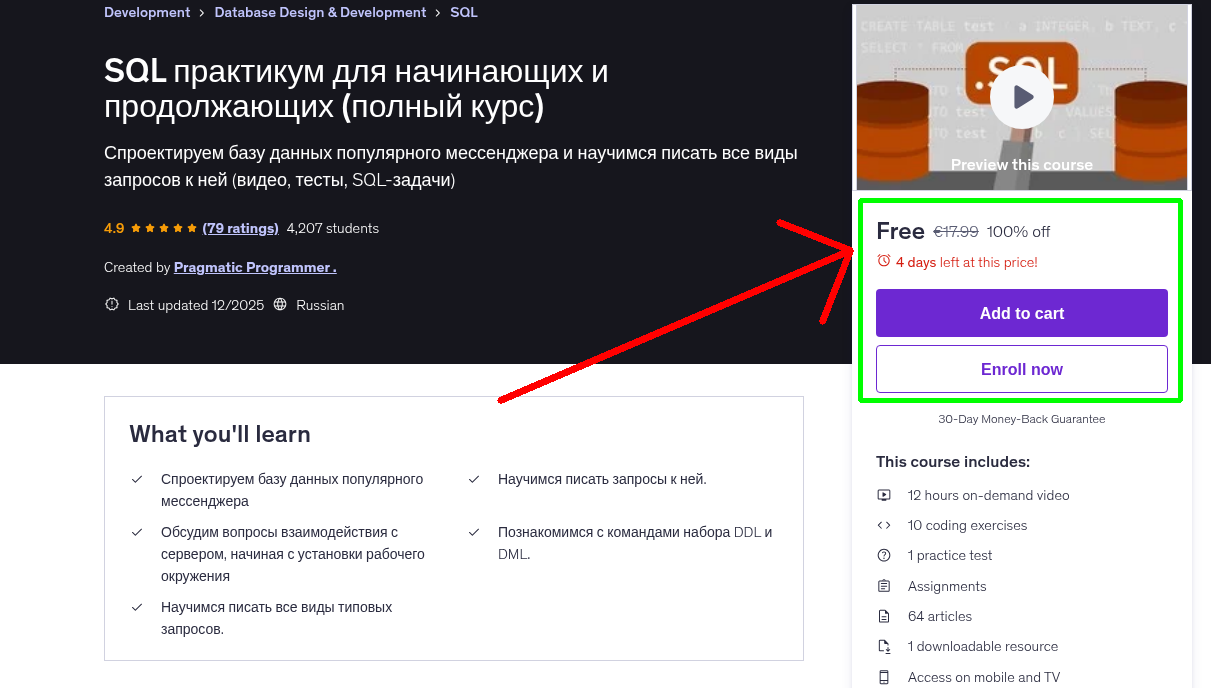Click the Last updated clock icon

click(x=111, y=305)
